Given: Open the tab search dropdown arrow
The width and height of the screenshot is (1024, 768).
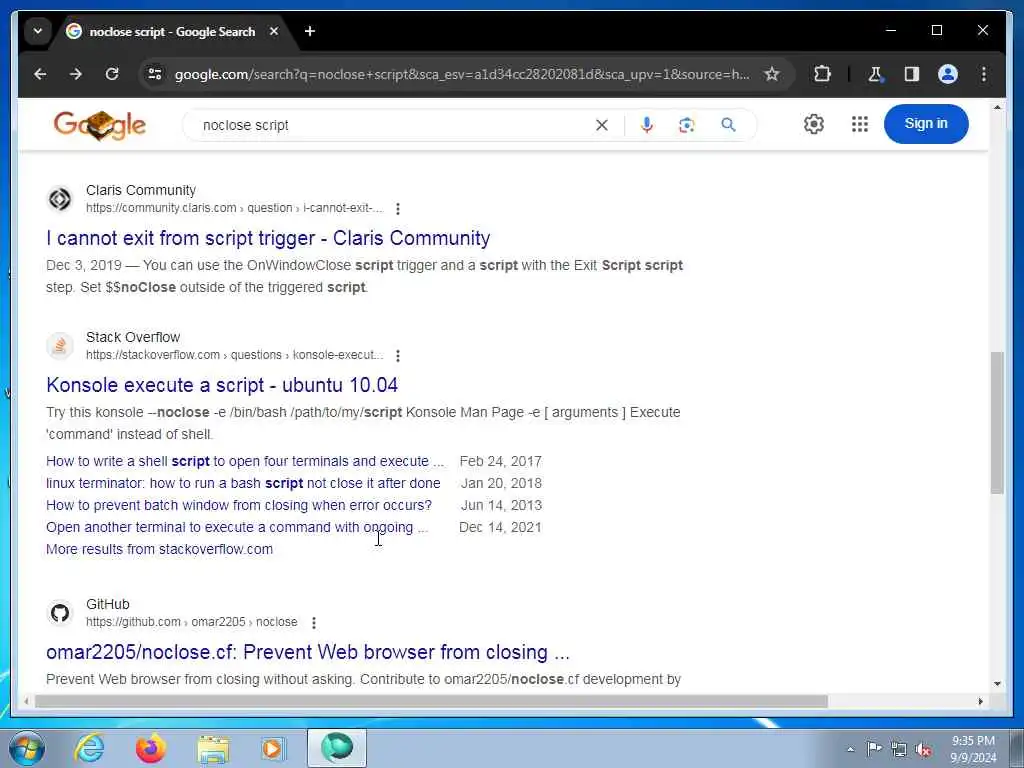Looking at the screenshot, I should click(x=38, y=31).
